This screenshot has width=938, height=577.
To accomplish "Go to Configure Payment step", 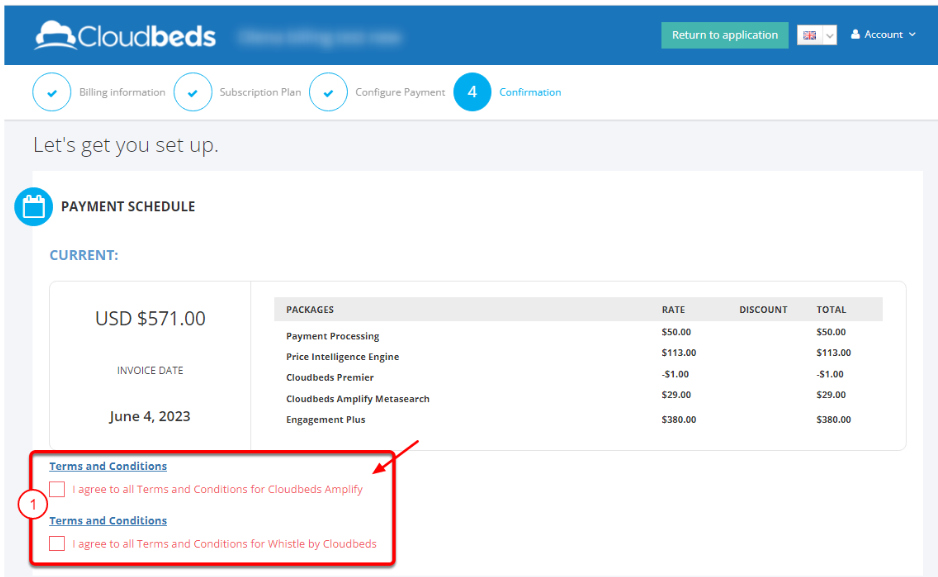I will click(400, 92).
